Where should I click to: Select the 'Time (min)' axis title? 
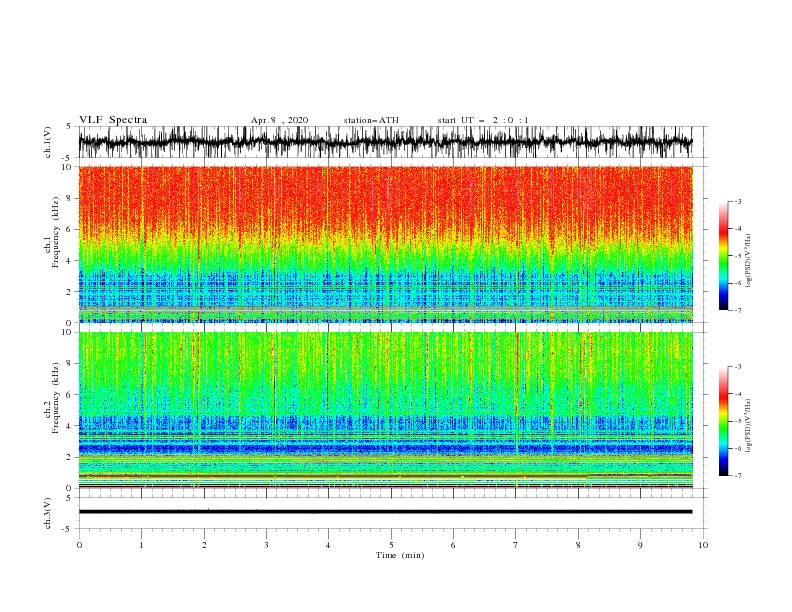pyautogui.click(x=400, y=555)
